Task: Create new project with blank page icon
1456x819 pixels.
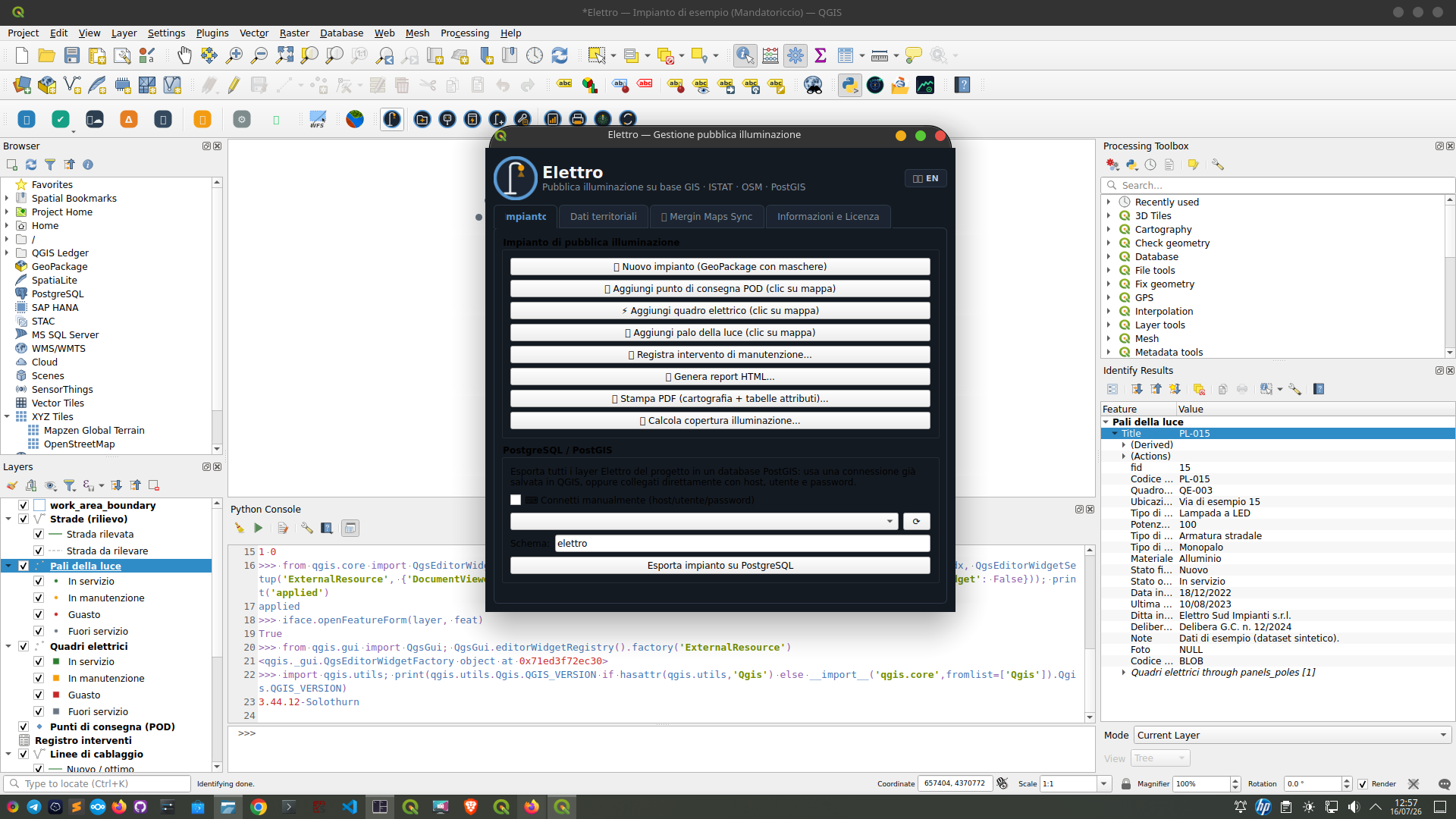Action: [22, 55]
